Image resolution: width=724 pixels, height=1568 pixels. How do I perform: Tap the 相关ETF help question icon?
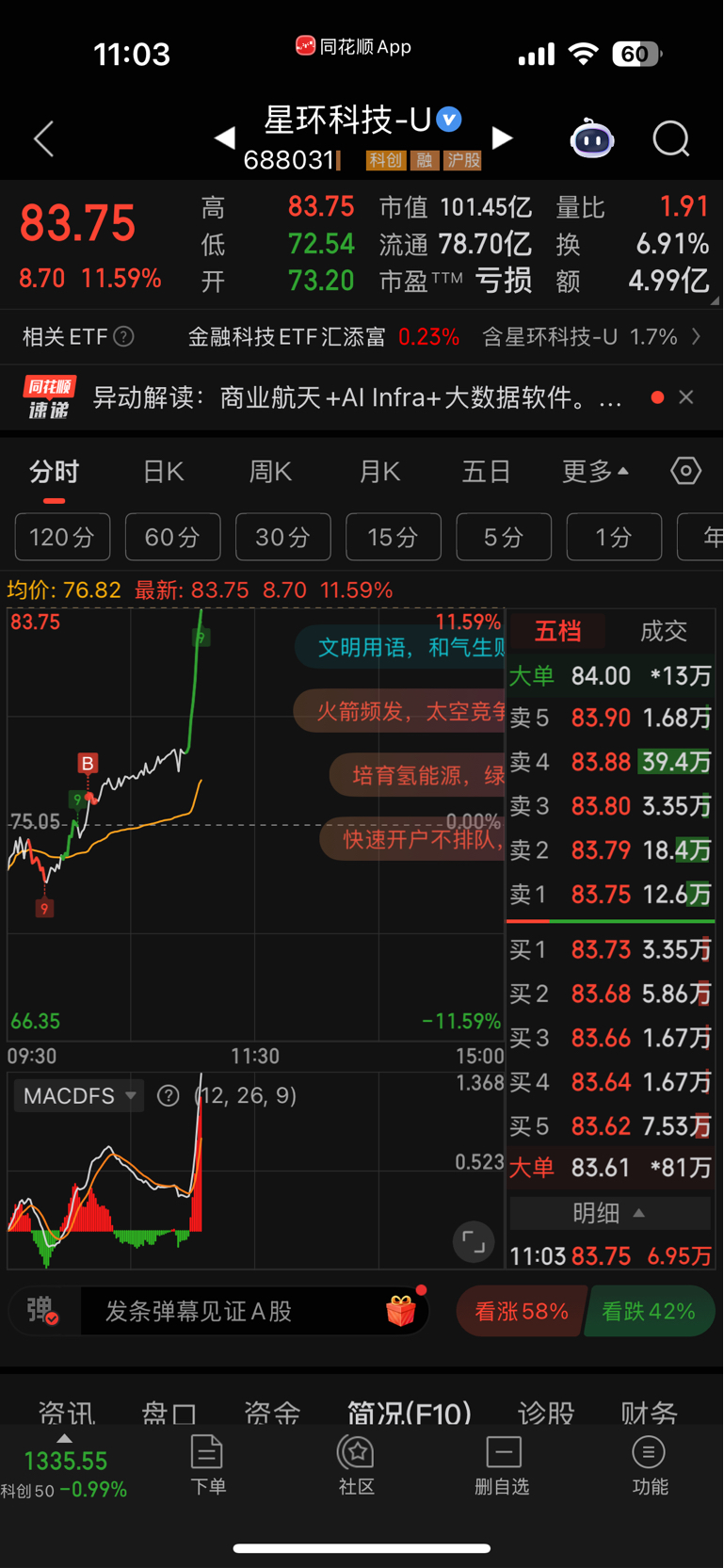pyautogui.click(x=123, y=336)
